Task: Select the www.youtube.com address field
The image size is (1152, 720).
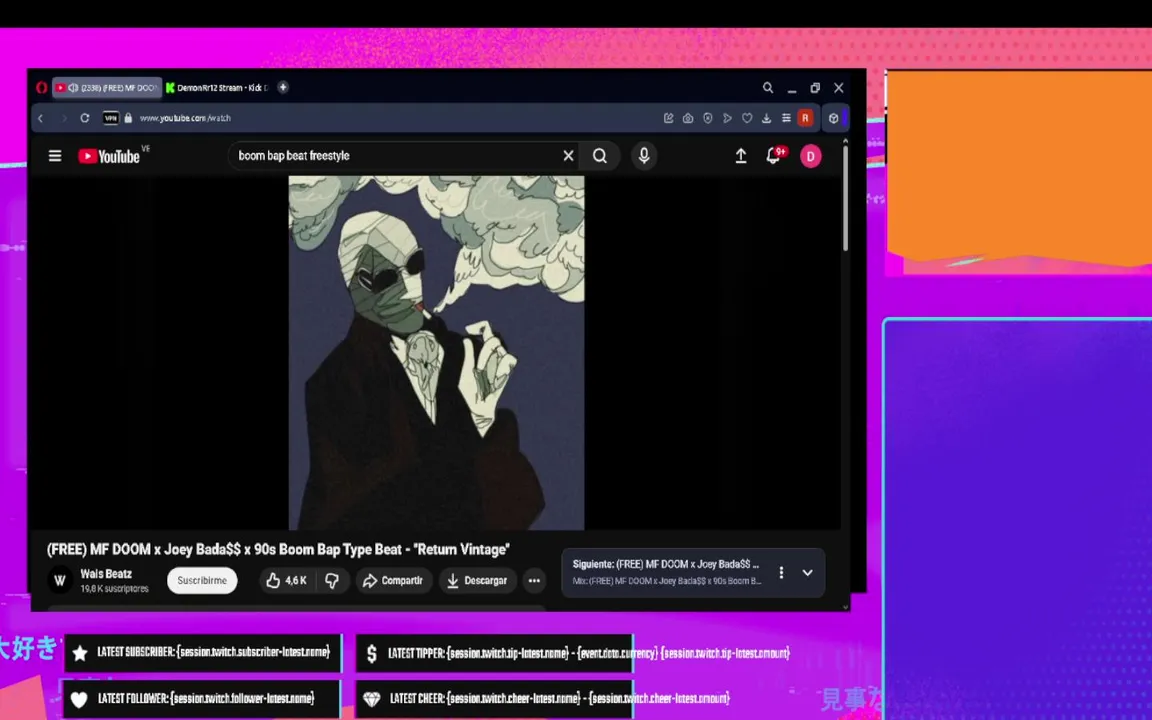Action: 185,118
